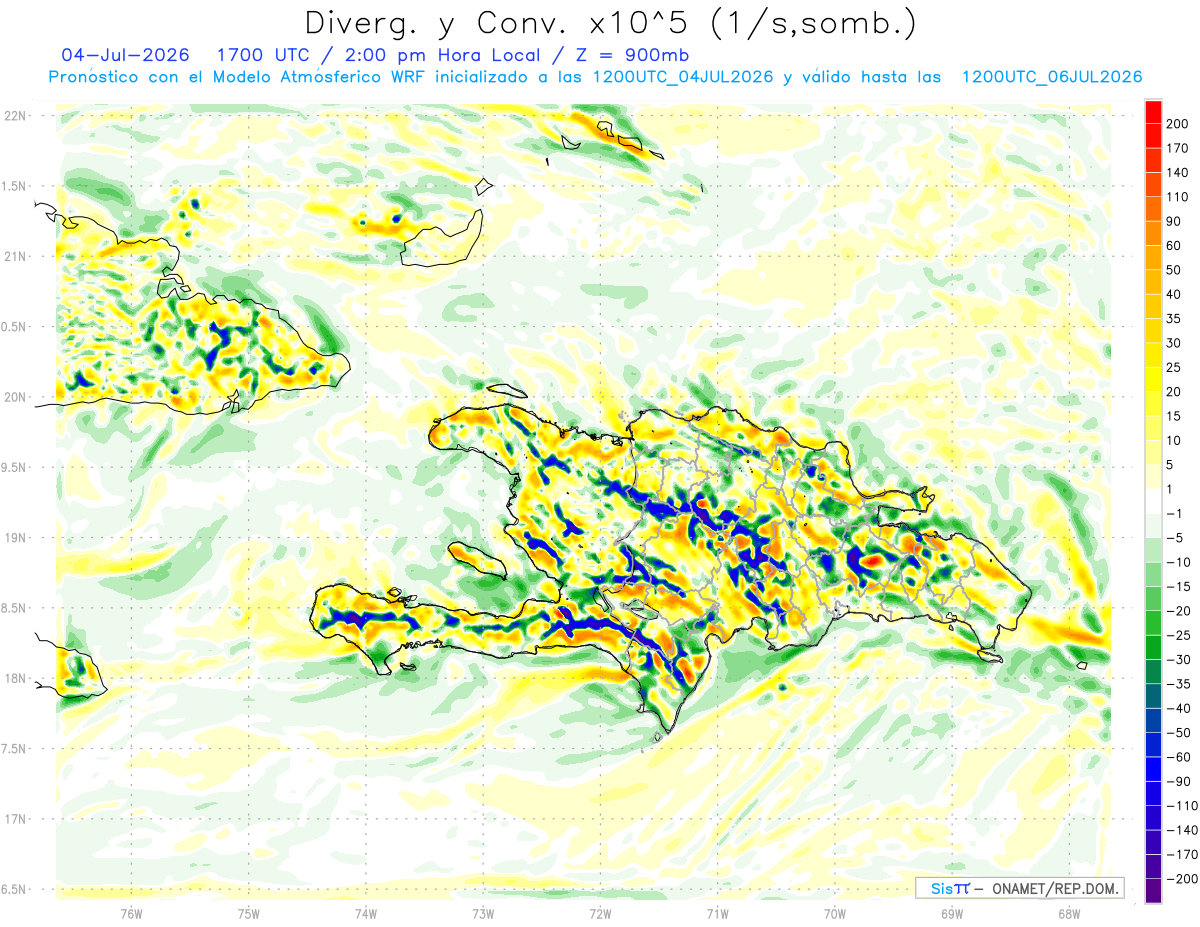Image resolution: width=1200 pixels, height=927 pixels.
Task: Click the '1700 UTC' time text
Action: pyautogui.click(x=265, y=54)
